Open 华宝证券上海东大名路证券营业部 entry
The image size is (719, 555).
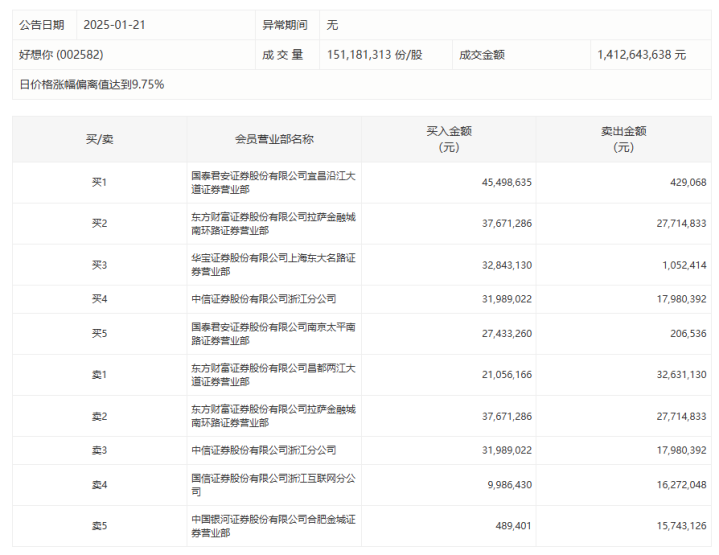click(273, 265)
